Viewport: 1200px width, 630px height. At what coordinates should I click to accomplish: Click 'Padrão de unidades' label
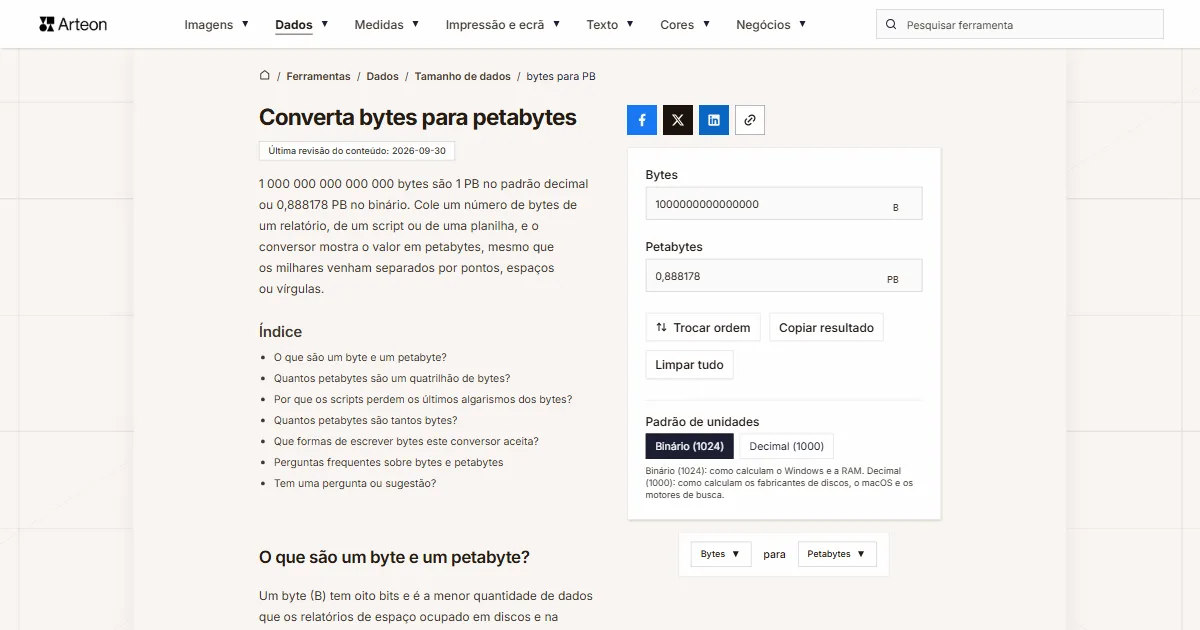702,422
